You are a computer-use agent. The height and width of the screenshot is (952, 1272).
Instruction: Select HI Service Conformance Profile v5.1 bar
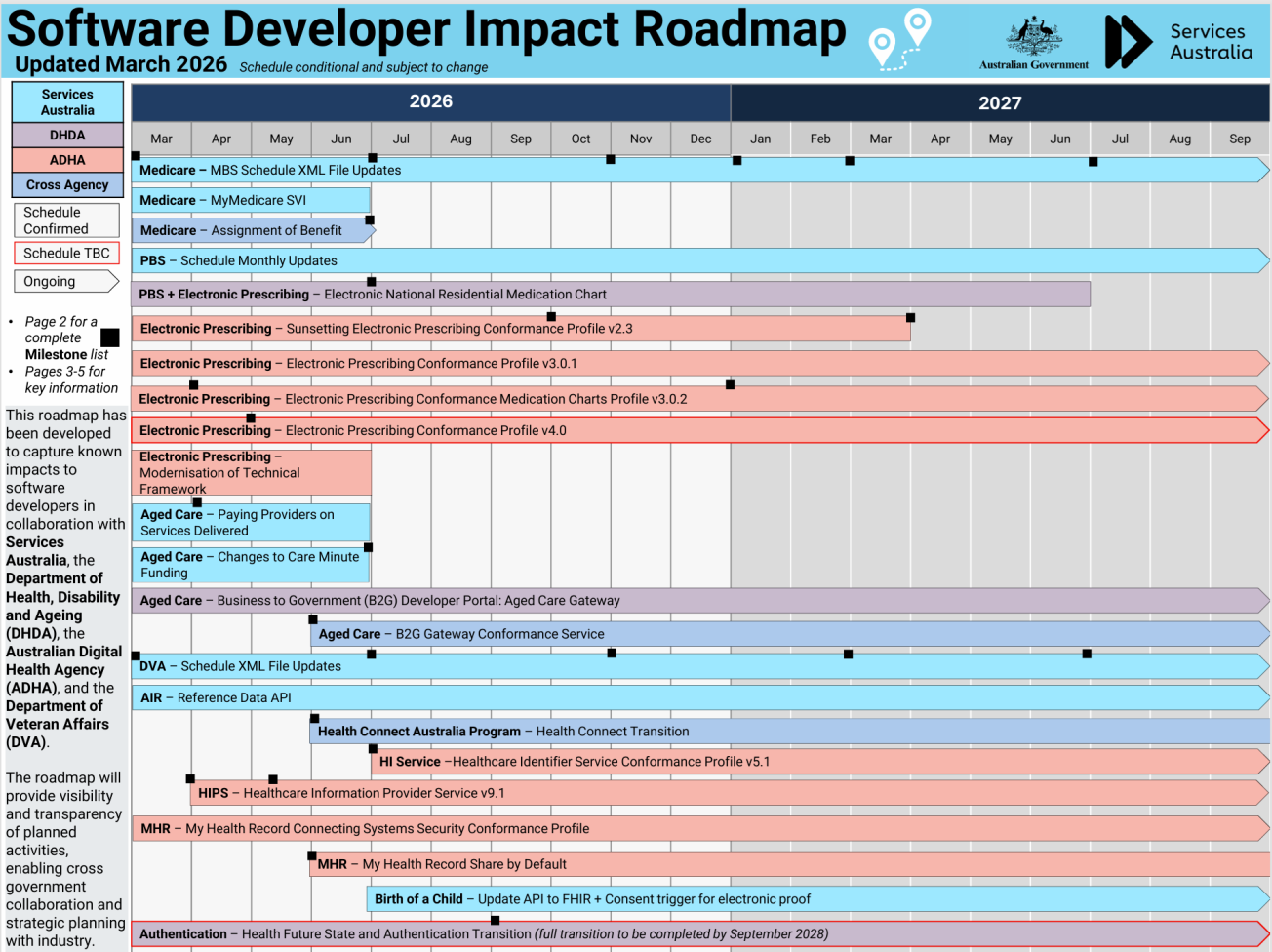[x=819, y=762]
